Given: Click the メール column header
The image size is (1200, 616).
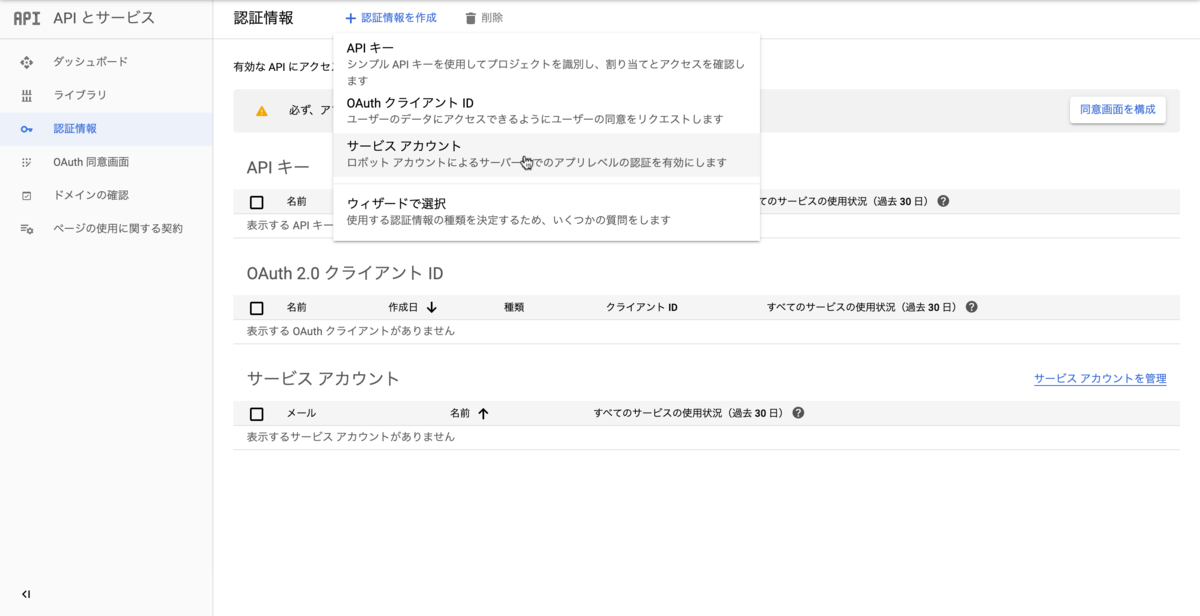Looking at the screenshot, I should (301, 413).
